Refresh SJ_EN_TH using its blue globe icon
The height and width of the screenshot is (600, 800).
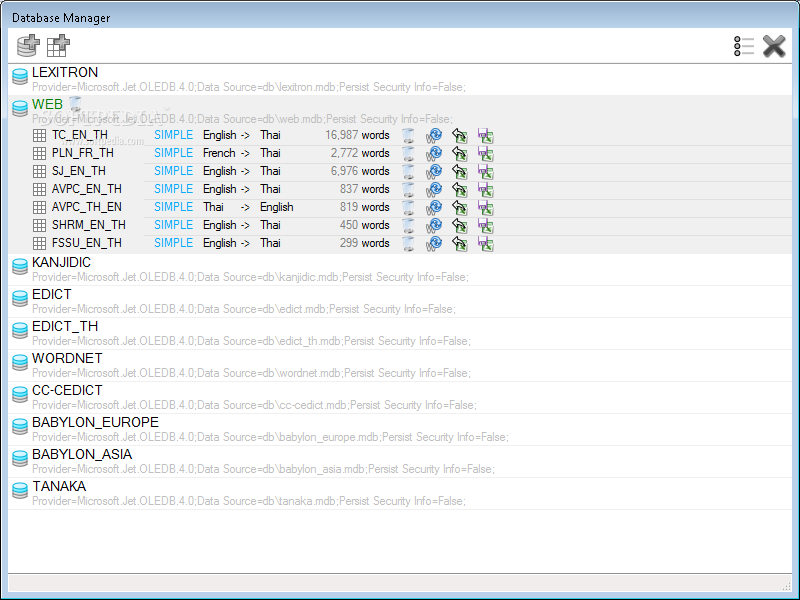[x=434, y=171]
